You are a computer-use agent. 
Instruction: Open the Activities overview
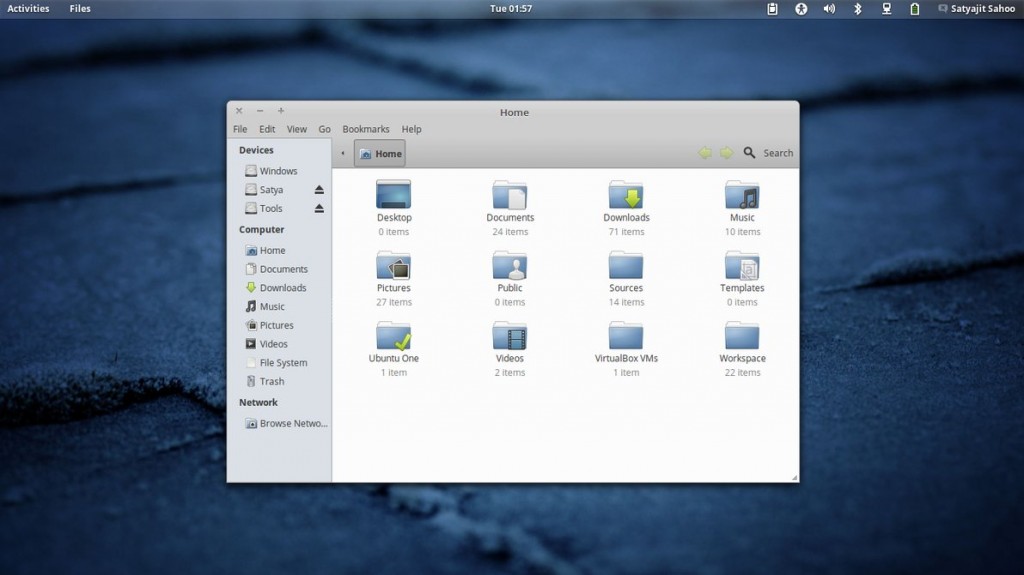[28, 8]
